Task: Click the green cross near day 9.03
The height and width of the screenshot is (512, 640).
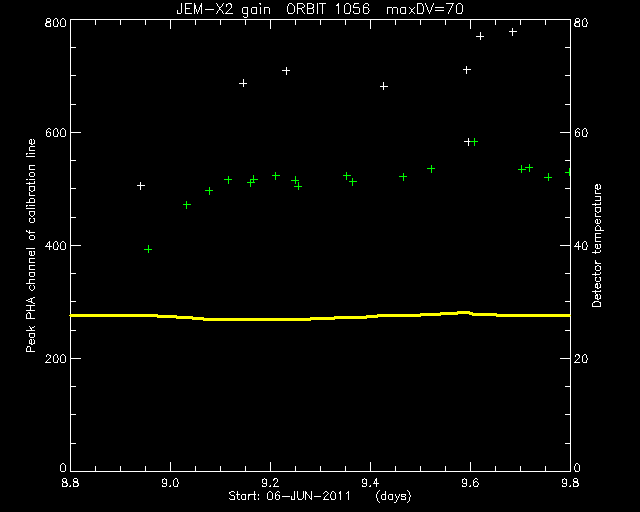Action: coord(187,205)
